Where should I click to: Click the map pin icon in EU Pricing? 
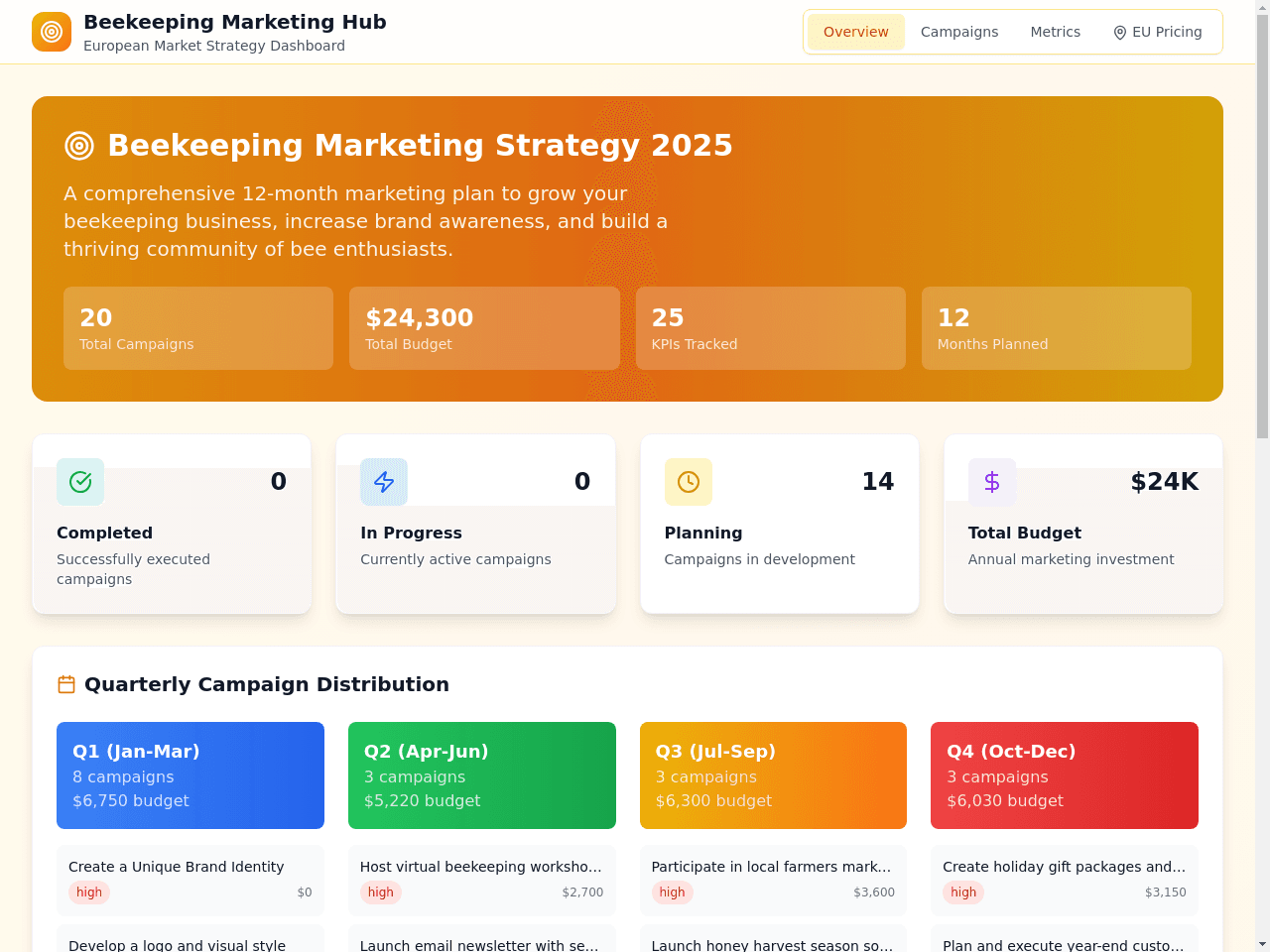pos(1120,33)
